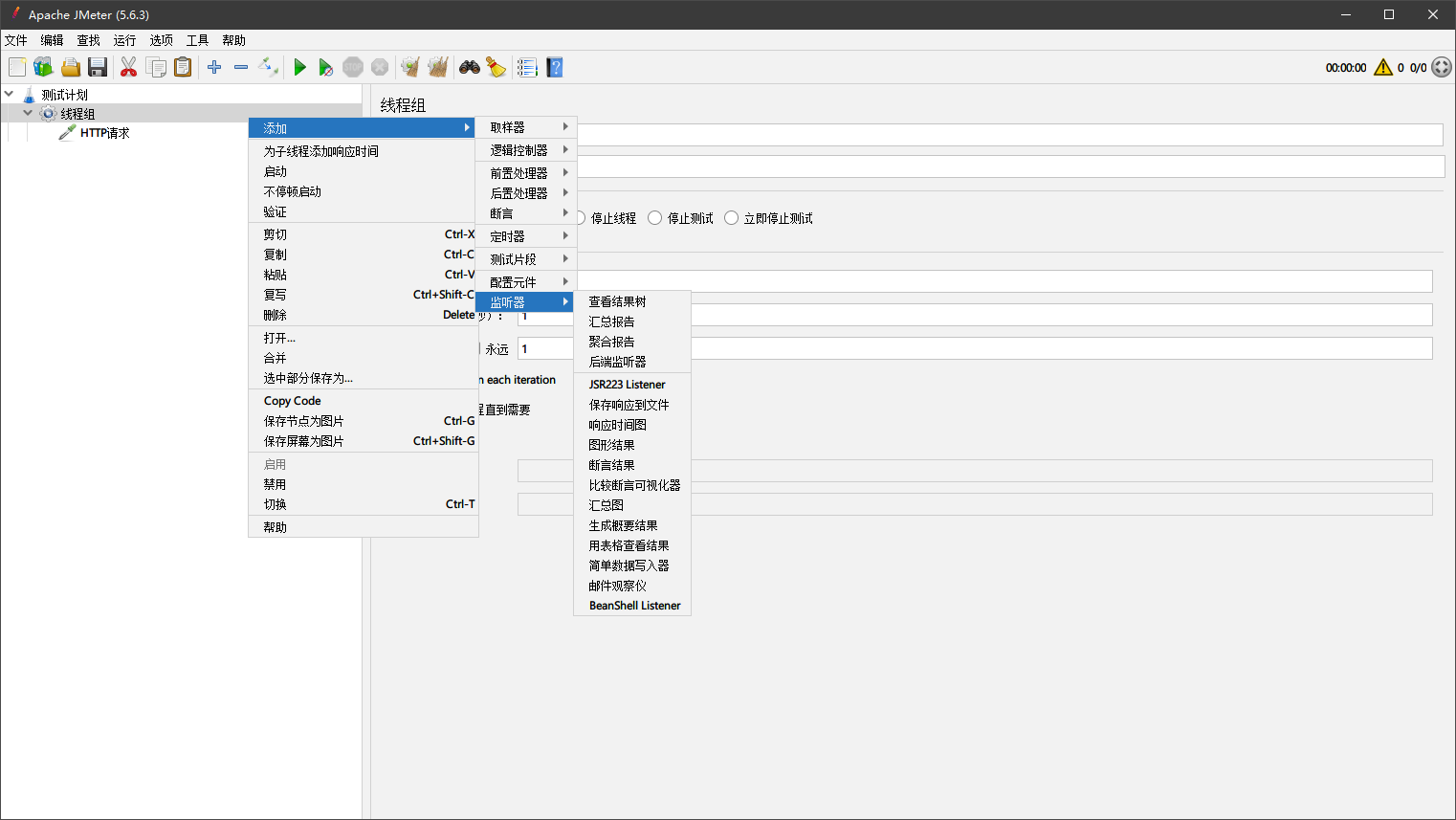Click the Stop sign icon
1456x820 pixels.
pyautogui.click(x=353, y=67)
